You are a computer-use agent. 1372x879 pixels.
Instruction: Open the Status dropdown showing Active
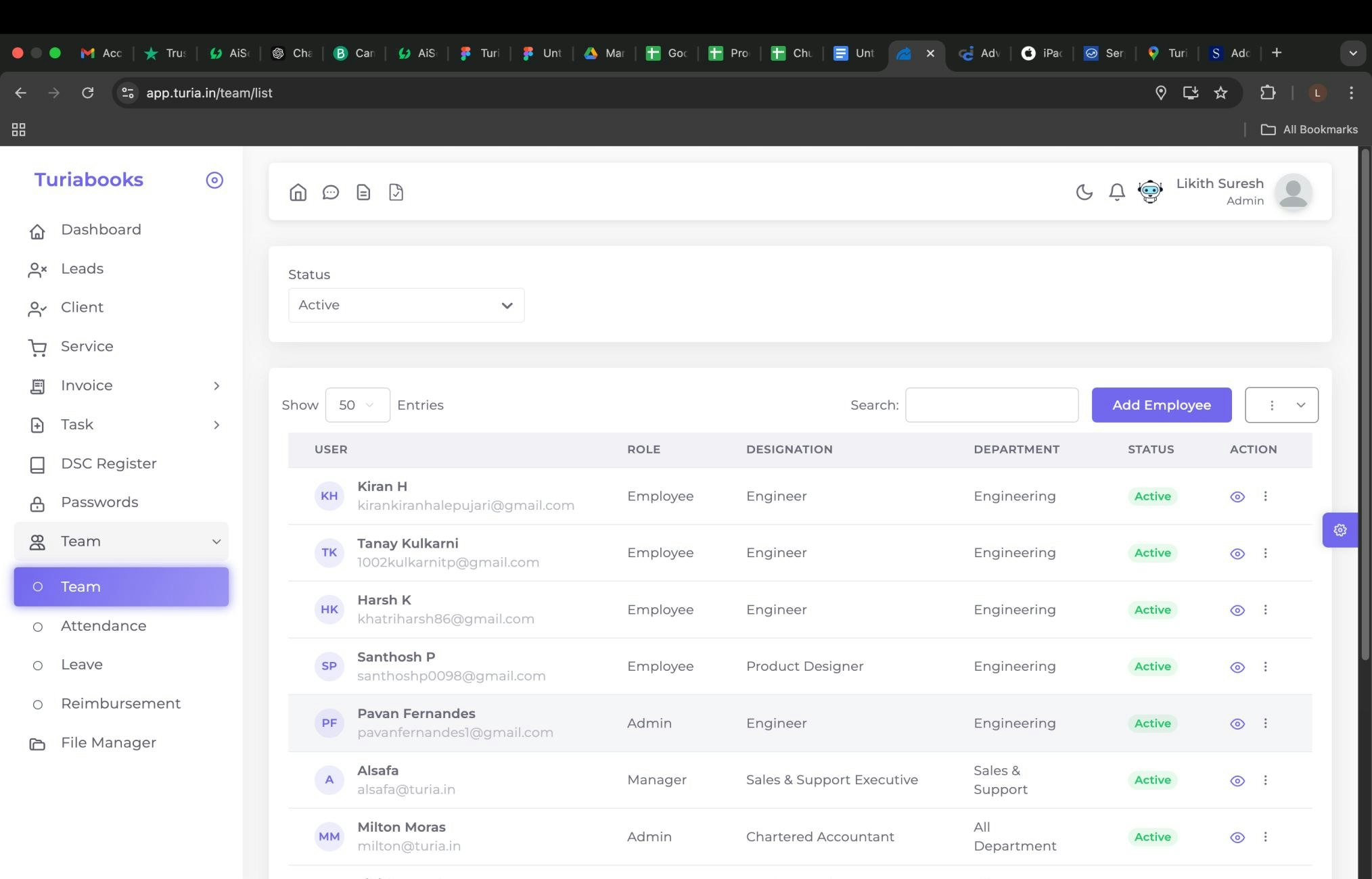(x=406, y=305)
